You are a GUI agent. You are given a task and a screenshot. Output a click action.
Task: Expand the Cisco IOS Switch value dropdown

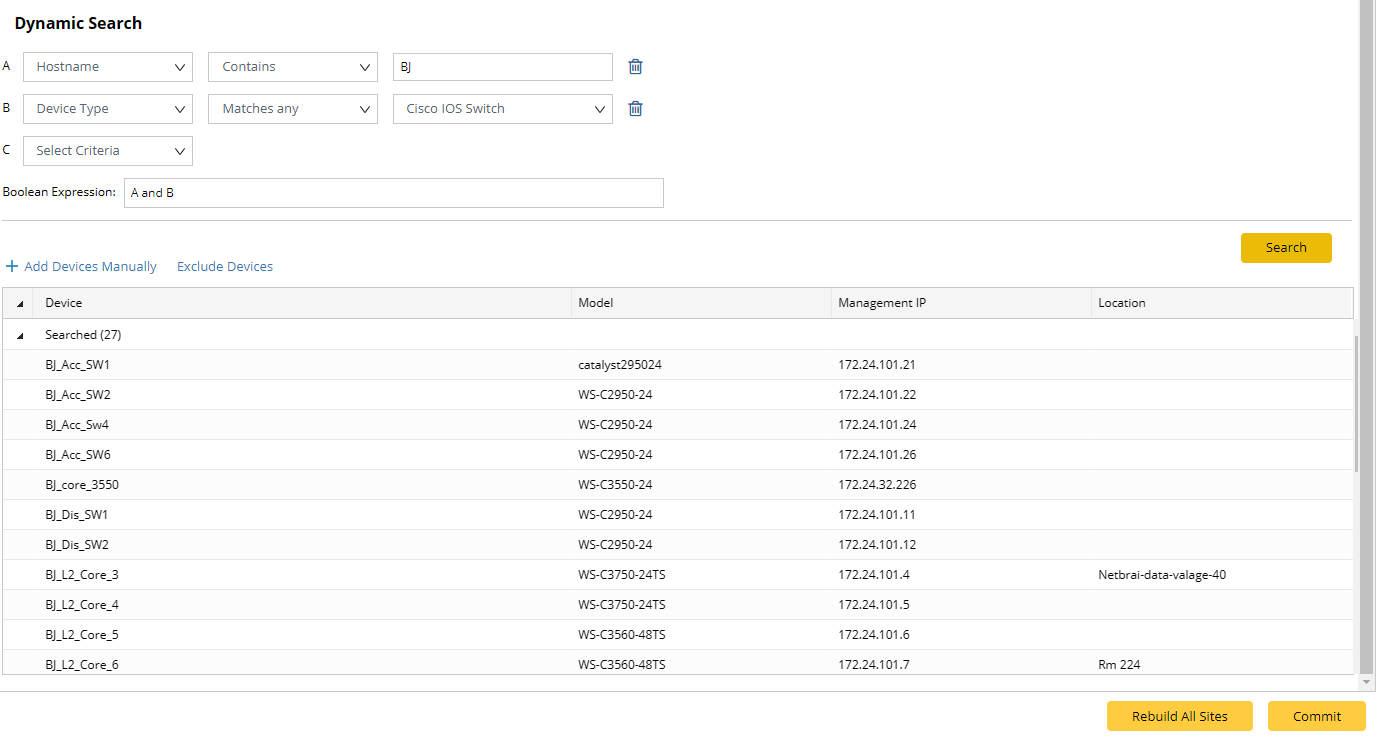[x=503, y=109]
